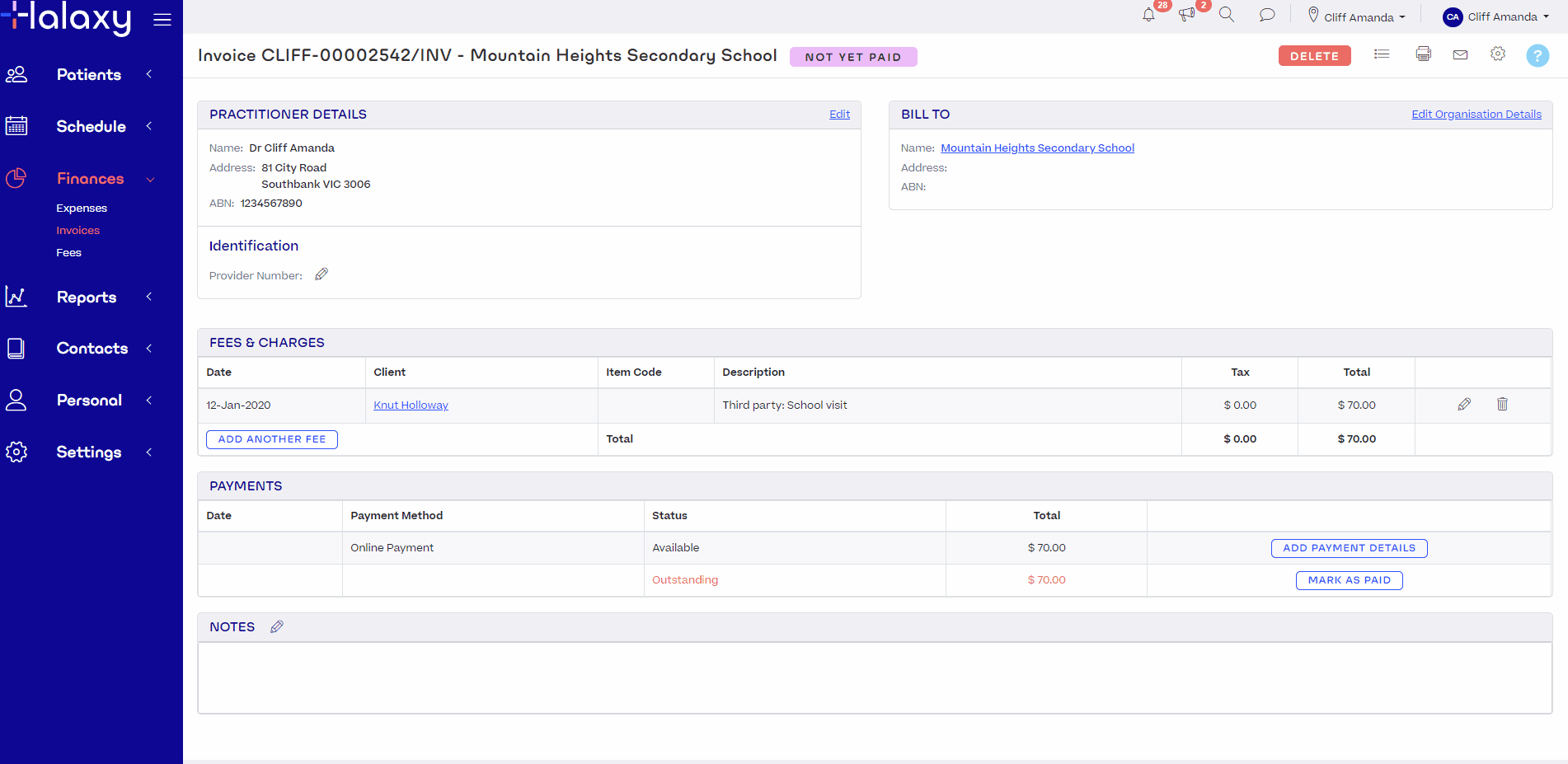This screenshot has height=764, width=1568.
Task: Click the list icon beside Delete
Action: point(1382,54)
